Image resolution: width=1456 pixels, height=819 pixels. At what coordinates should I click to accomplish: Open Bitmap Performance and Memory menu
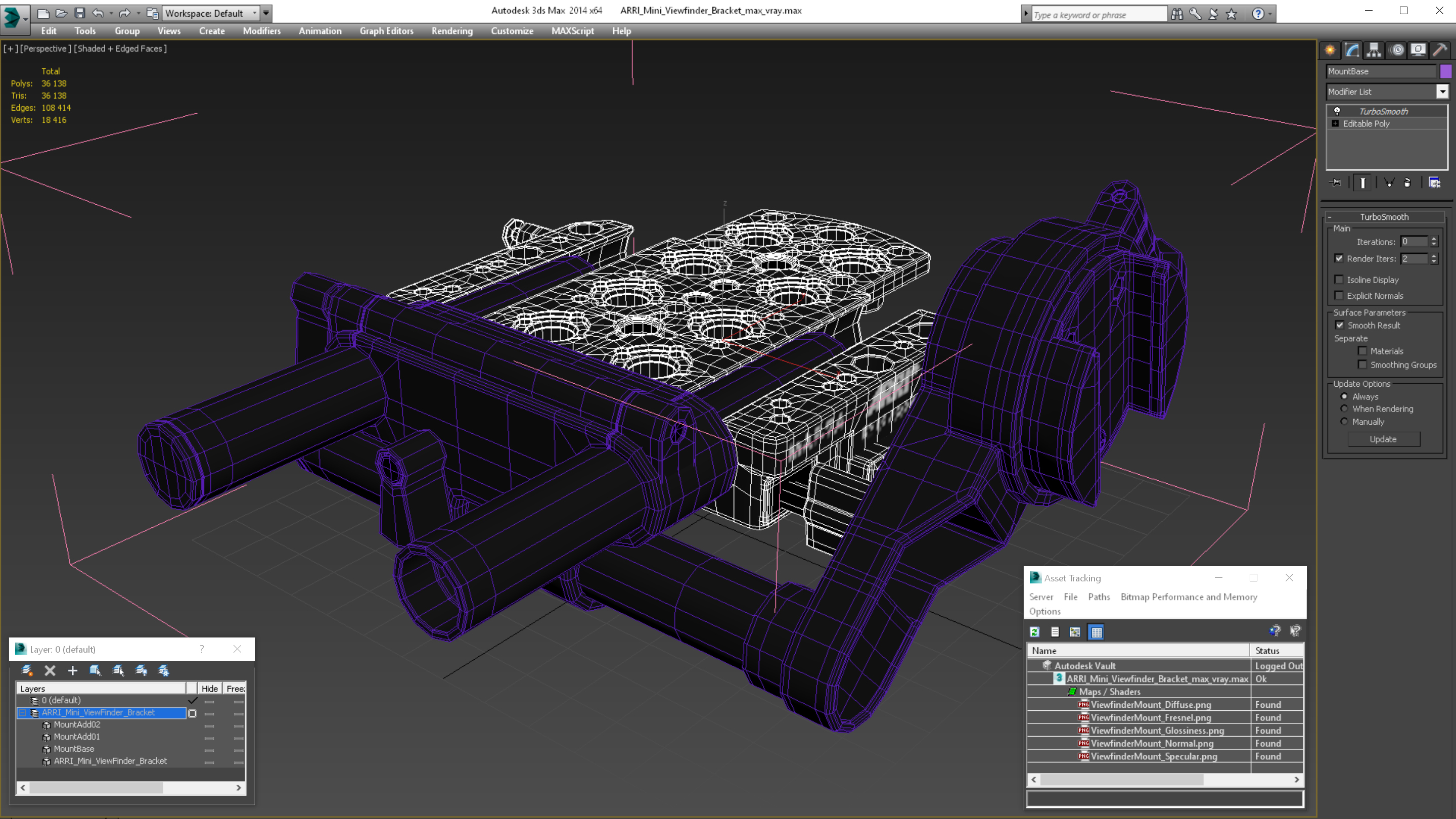[x=1189, y=597]
